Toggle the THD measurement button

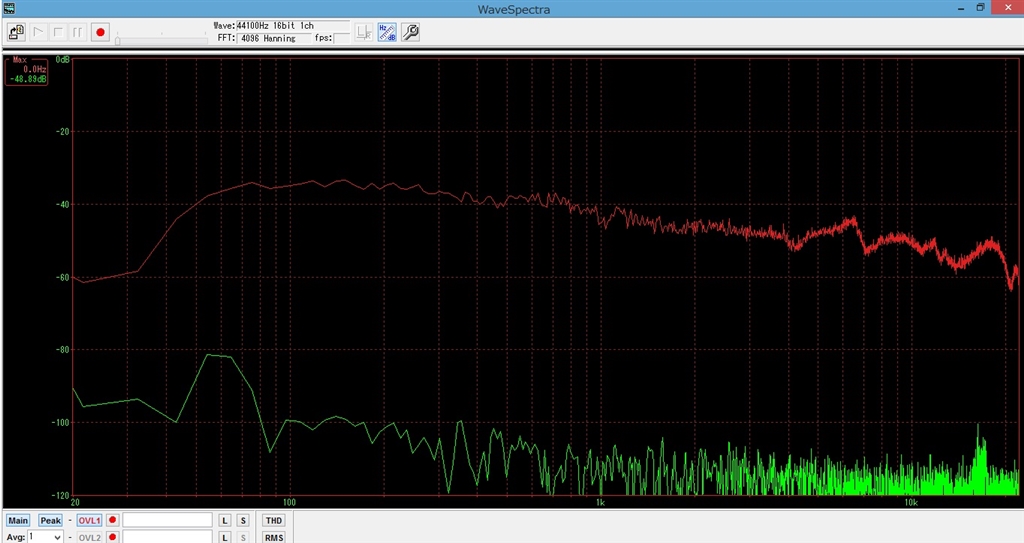274,521
